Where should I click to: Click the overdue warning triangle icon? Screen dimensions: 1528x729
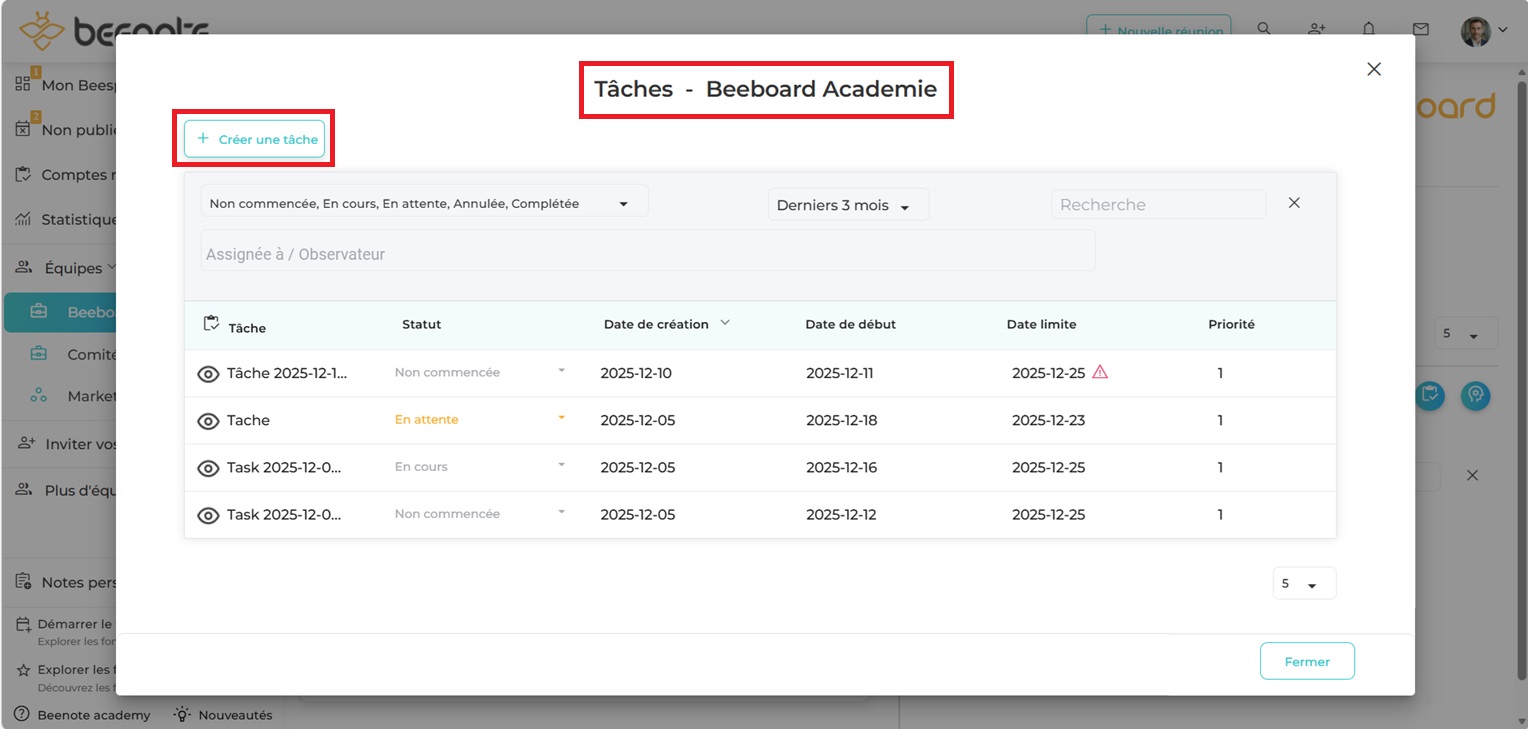pyautogui.click(x=1100, y=372)
